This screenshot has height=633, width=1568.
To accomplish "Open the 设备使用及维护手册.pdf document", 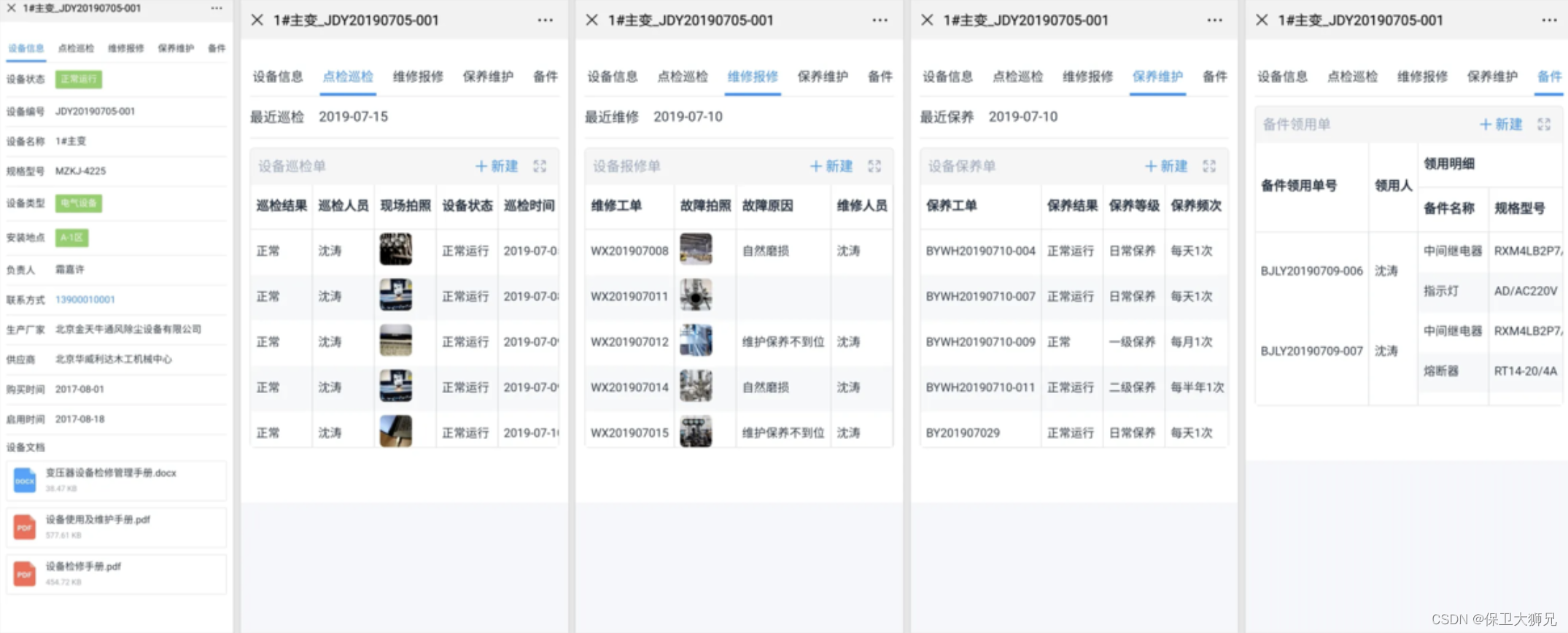I will pyautogui.click(x=117, y=527).
